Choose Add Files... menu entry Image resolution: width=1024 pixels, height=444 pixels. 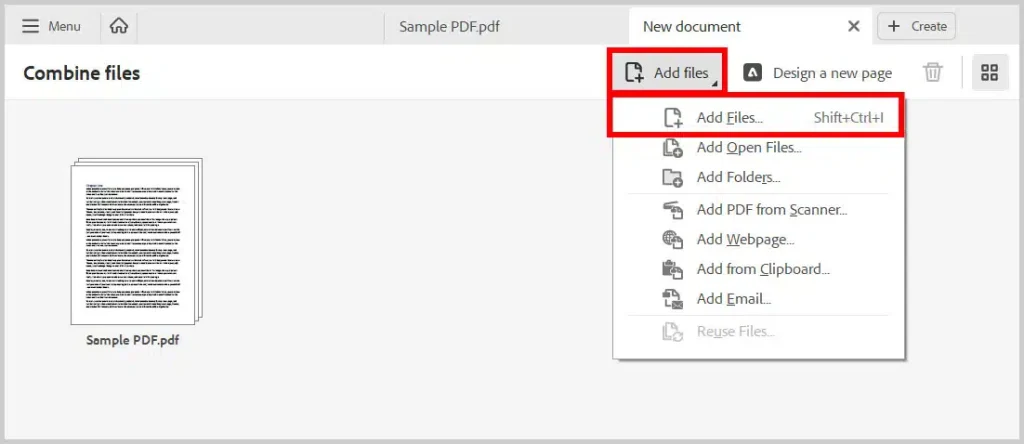pyautogui.click(x=756, y=118)
